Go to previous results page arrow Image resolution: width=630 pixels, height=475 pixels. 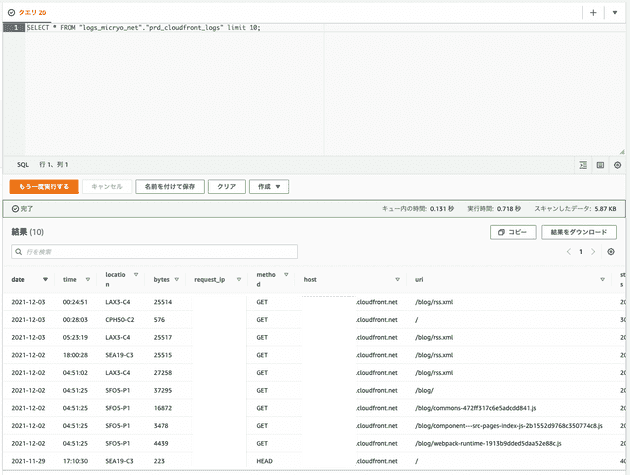pyautogui.click(x=569, y=252)
